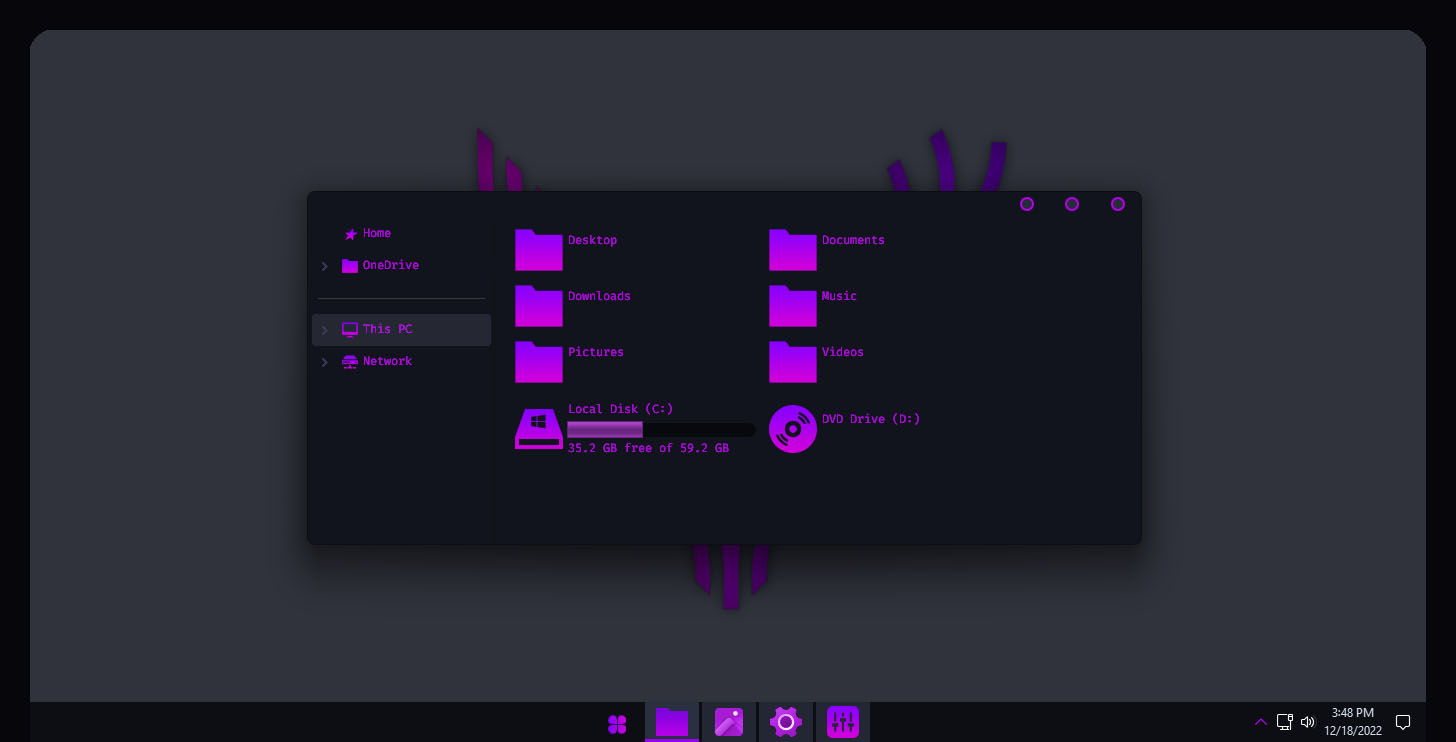
Task: Open the Photos app from the taskbar
Action: (729, 721)
